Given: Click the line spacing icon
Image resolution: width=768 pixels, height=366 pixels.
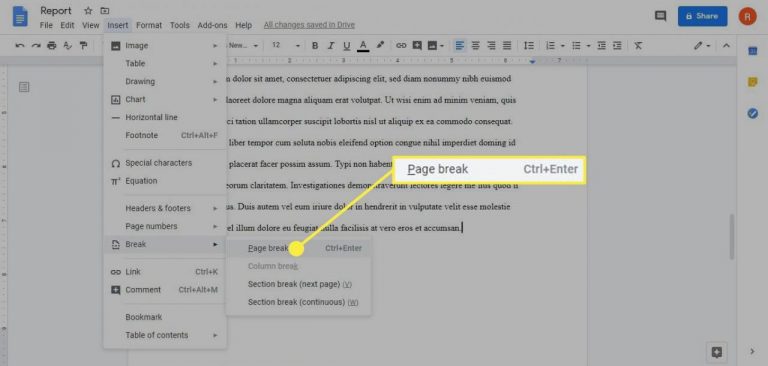Looking at the screenshot, I should (x=529, y=46).
